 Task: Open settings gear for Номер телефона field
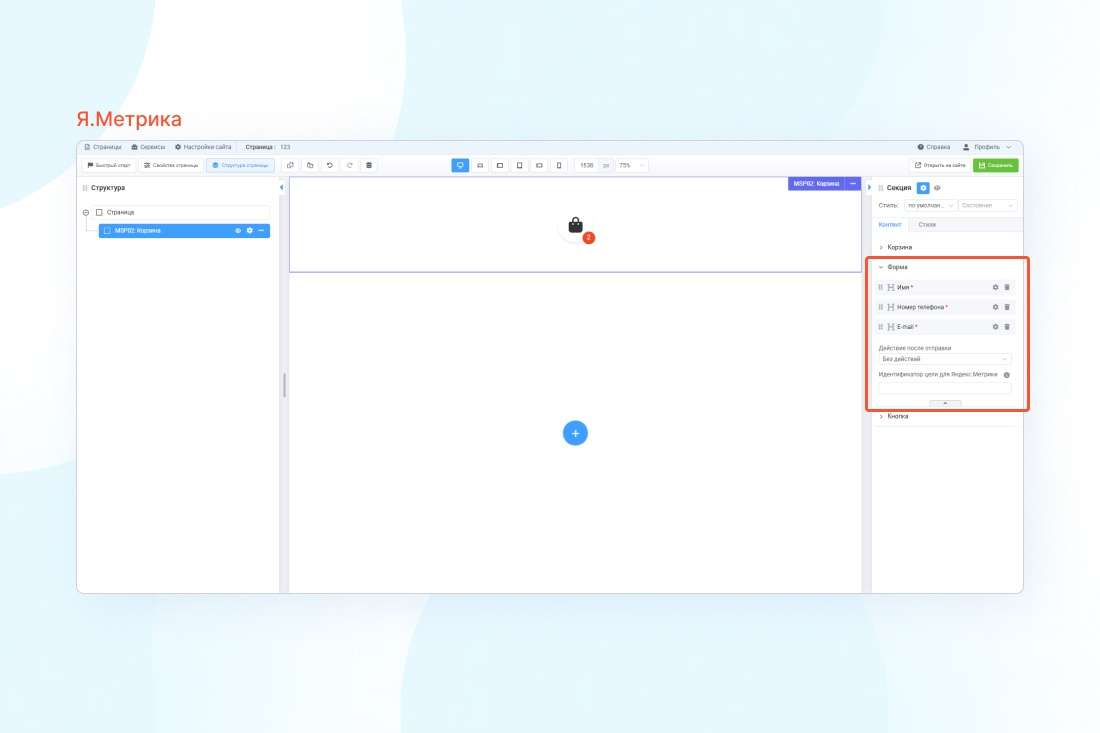[x=995, y=307]
